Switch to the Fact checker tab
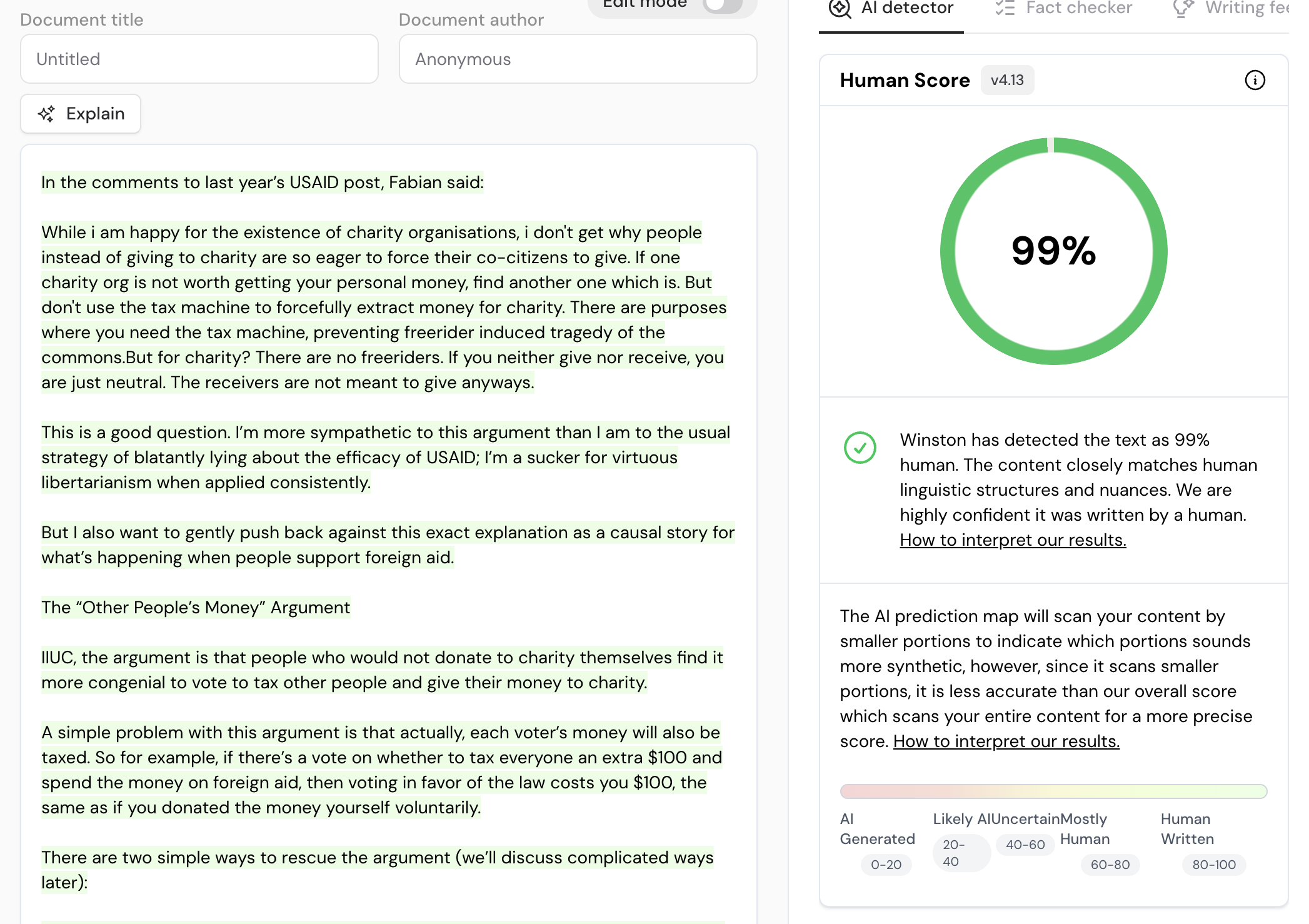The height and width of the screenshot is (924, 1309). pos(1078,8)
